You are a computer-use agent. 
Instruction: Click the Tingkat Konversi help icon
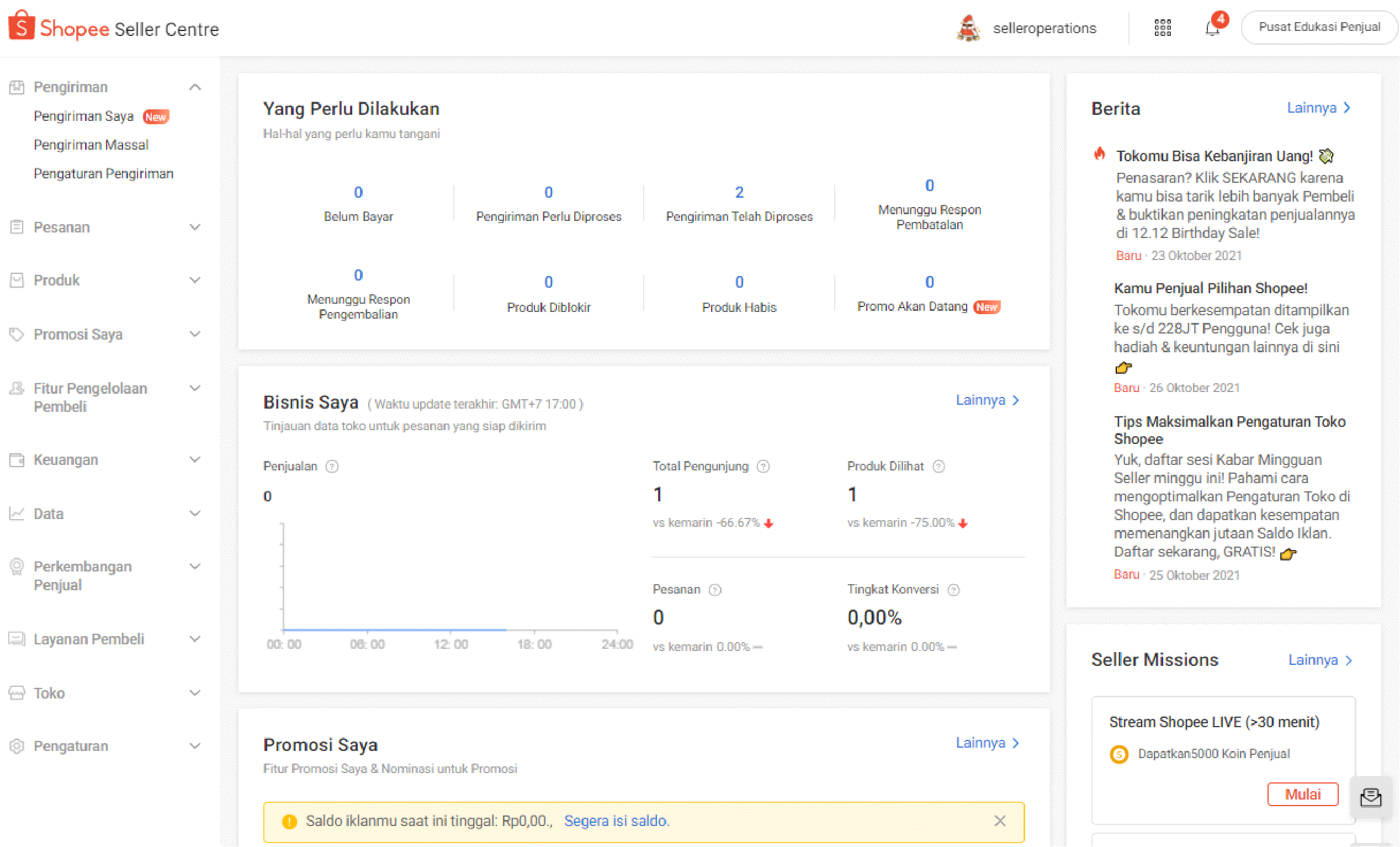[954, 590]
